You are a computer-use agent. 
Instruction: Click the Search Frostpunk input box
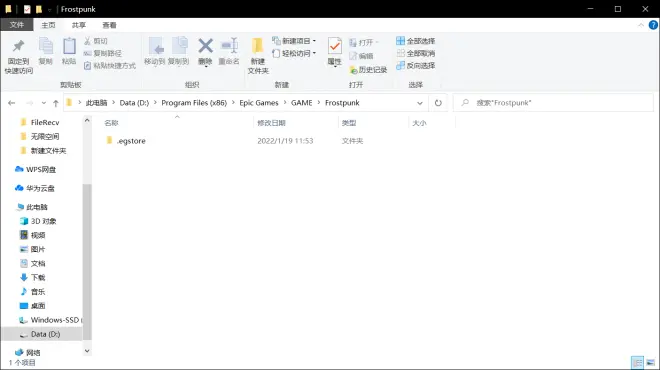[553, 103]
